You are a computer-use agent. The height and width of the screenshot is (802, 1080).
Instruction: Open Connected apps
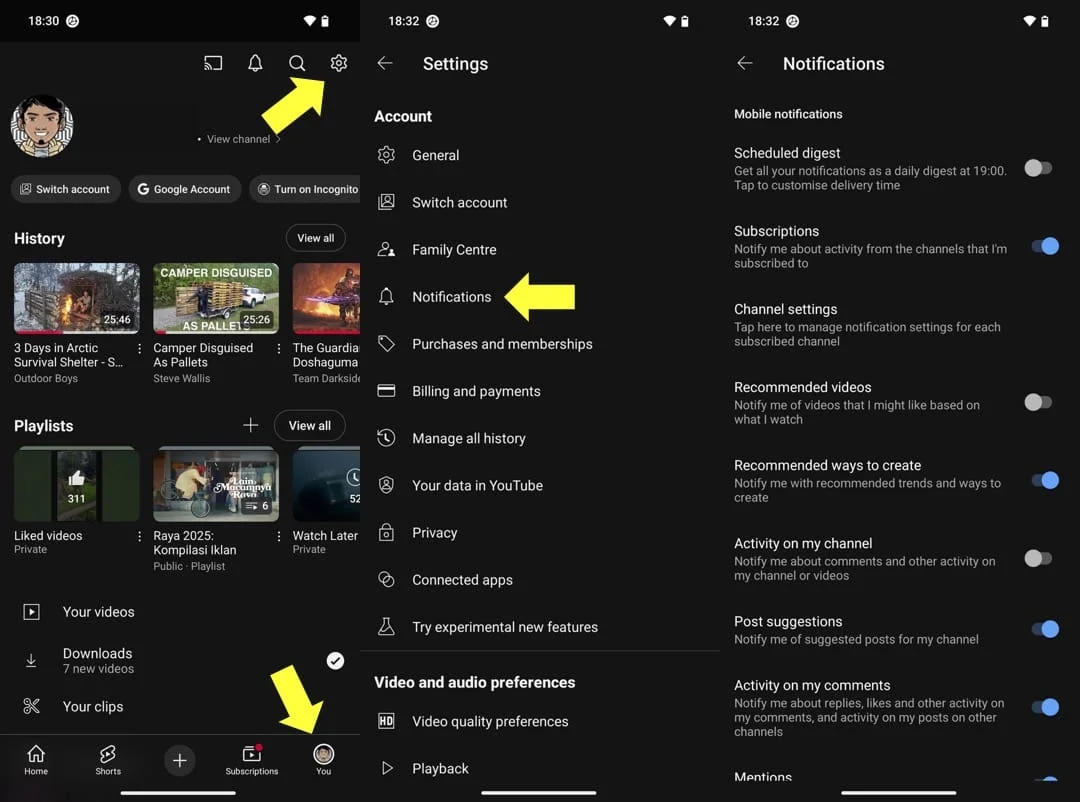point(540,579)
